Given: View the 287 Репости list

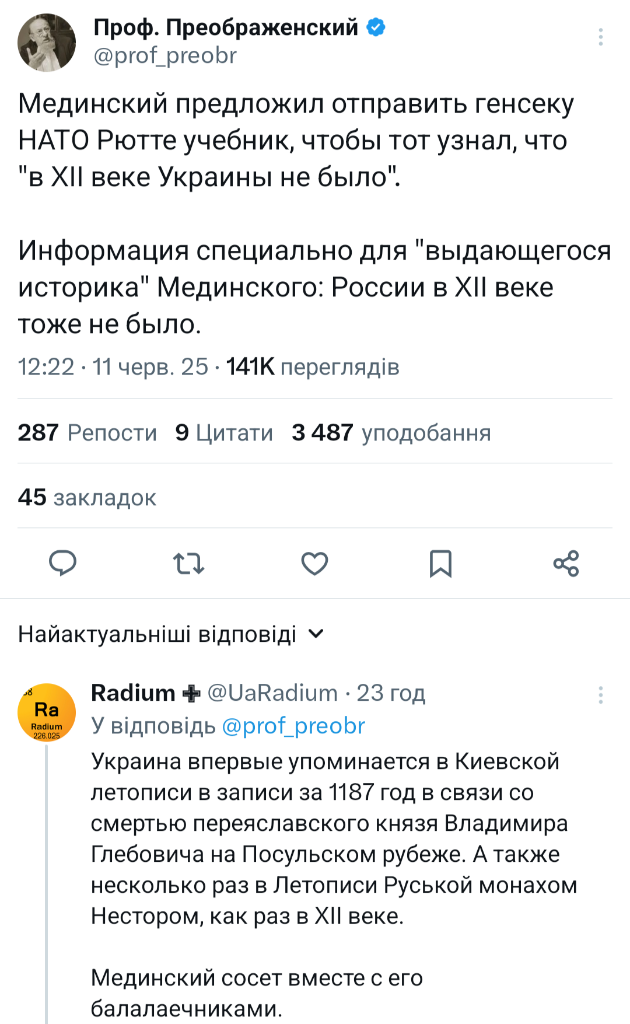Looking at the screenshot, I should [88, 433].
